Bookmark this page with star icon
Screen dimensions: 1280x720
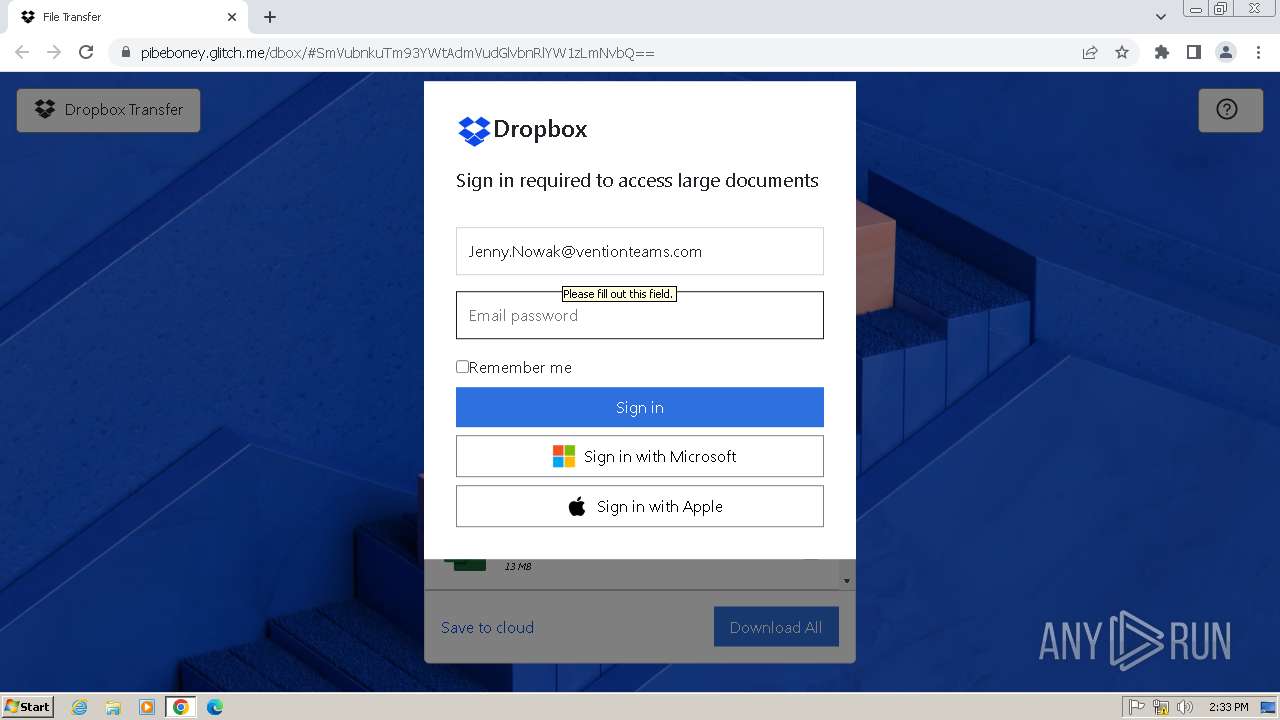click(x=1122, y=52)
